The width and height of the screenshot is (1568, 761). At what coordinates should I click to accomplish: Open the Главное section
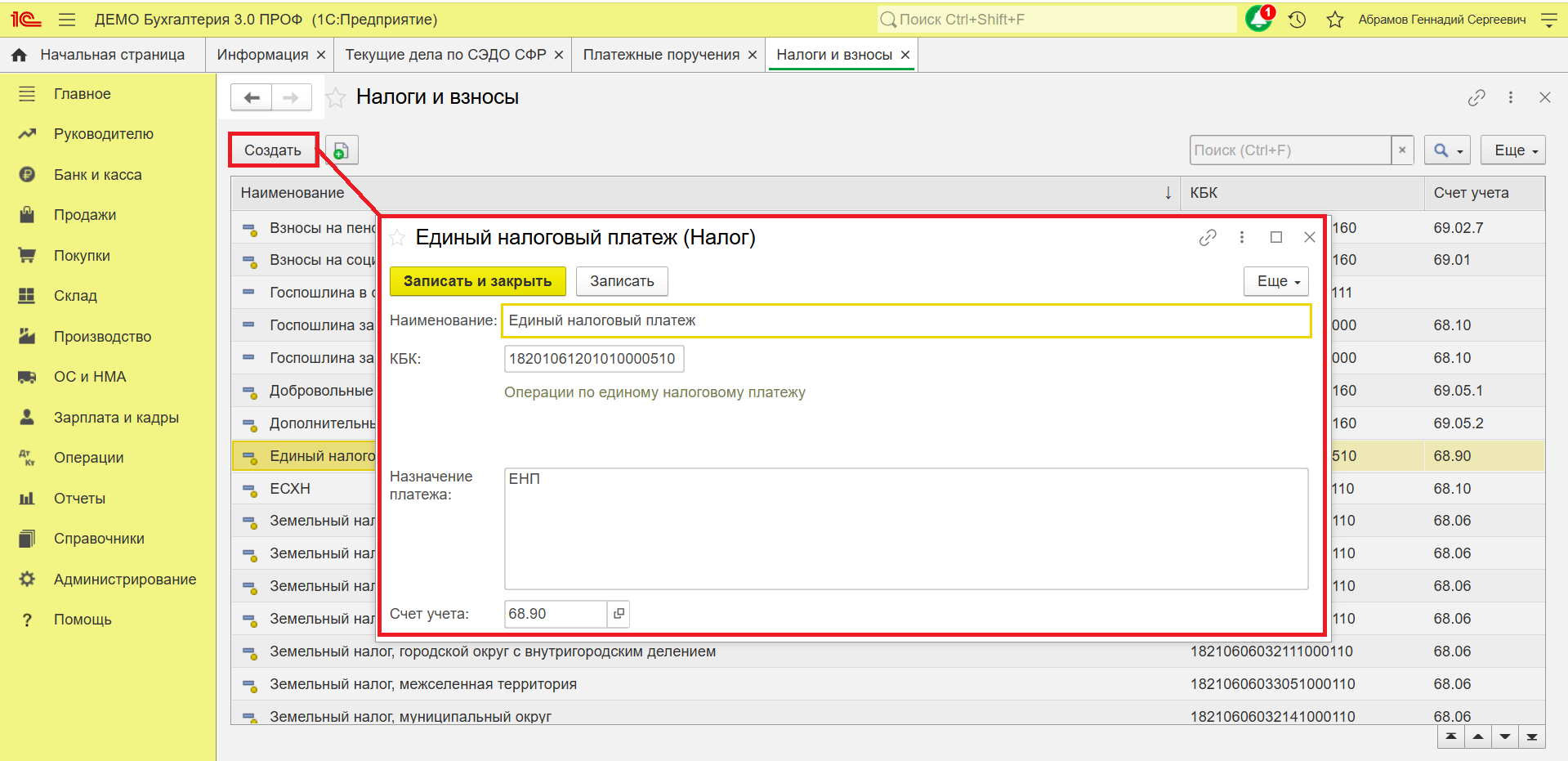pos(83,94)
